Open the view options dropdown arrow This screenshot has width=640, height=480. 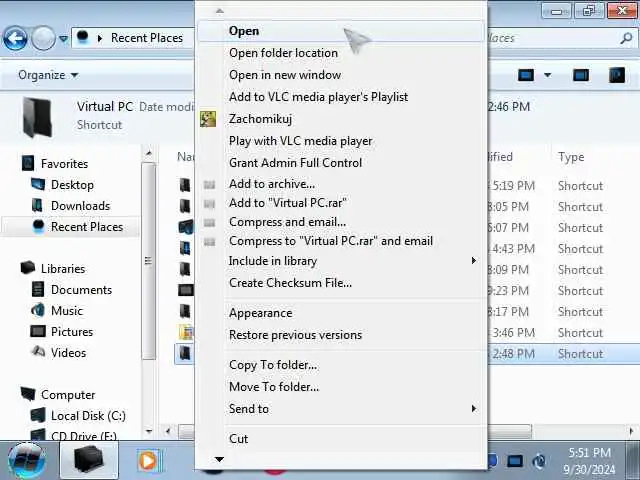coord(547,75)
